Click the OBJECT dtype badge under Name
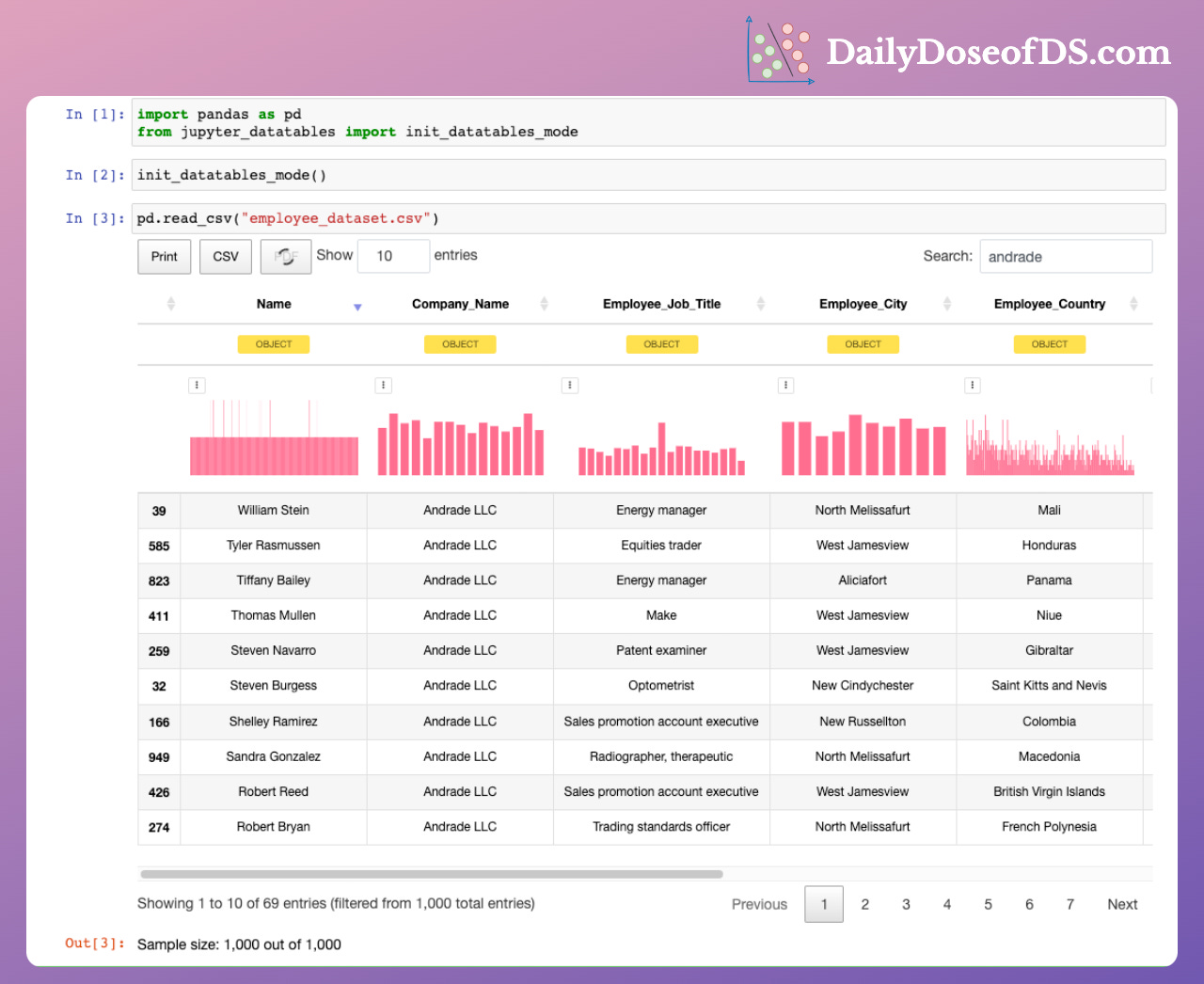This screenshot has width=1204, height=984. point(273,344)
